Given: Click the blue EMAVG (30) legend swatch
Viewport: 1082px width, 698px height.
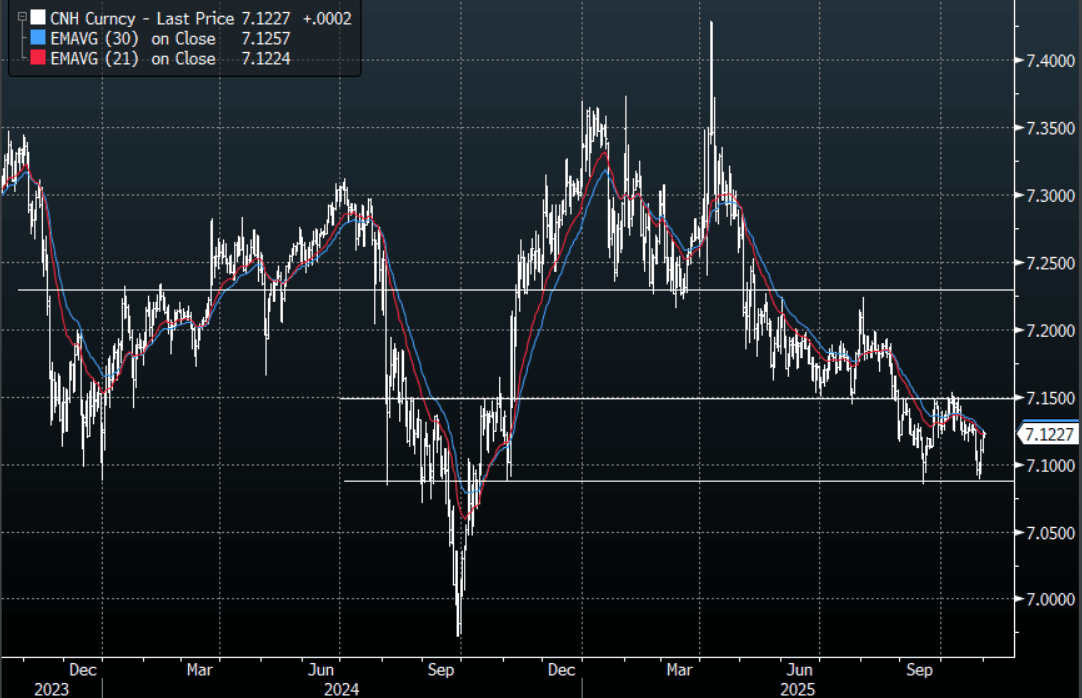Looking at the screenshot, I should 38,39.
